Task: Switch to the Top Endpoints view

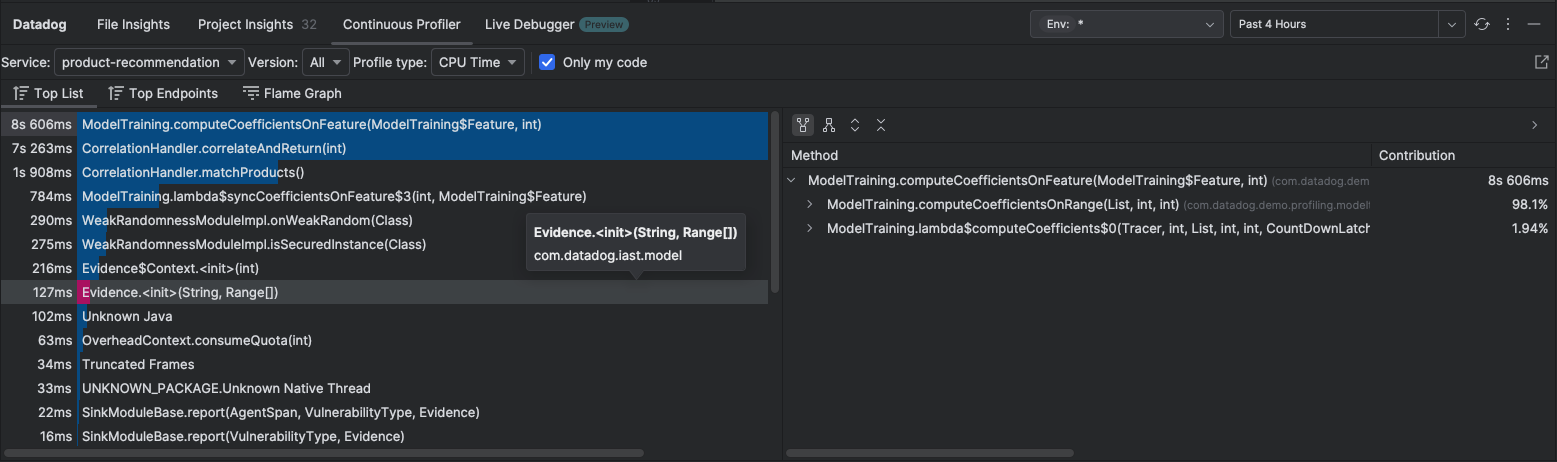Action: click(163, 93)
